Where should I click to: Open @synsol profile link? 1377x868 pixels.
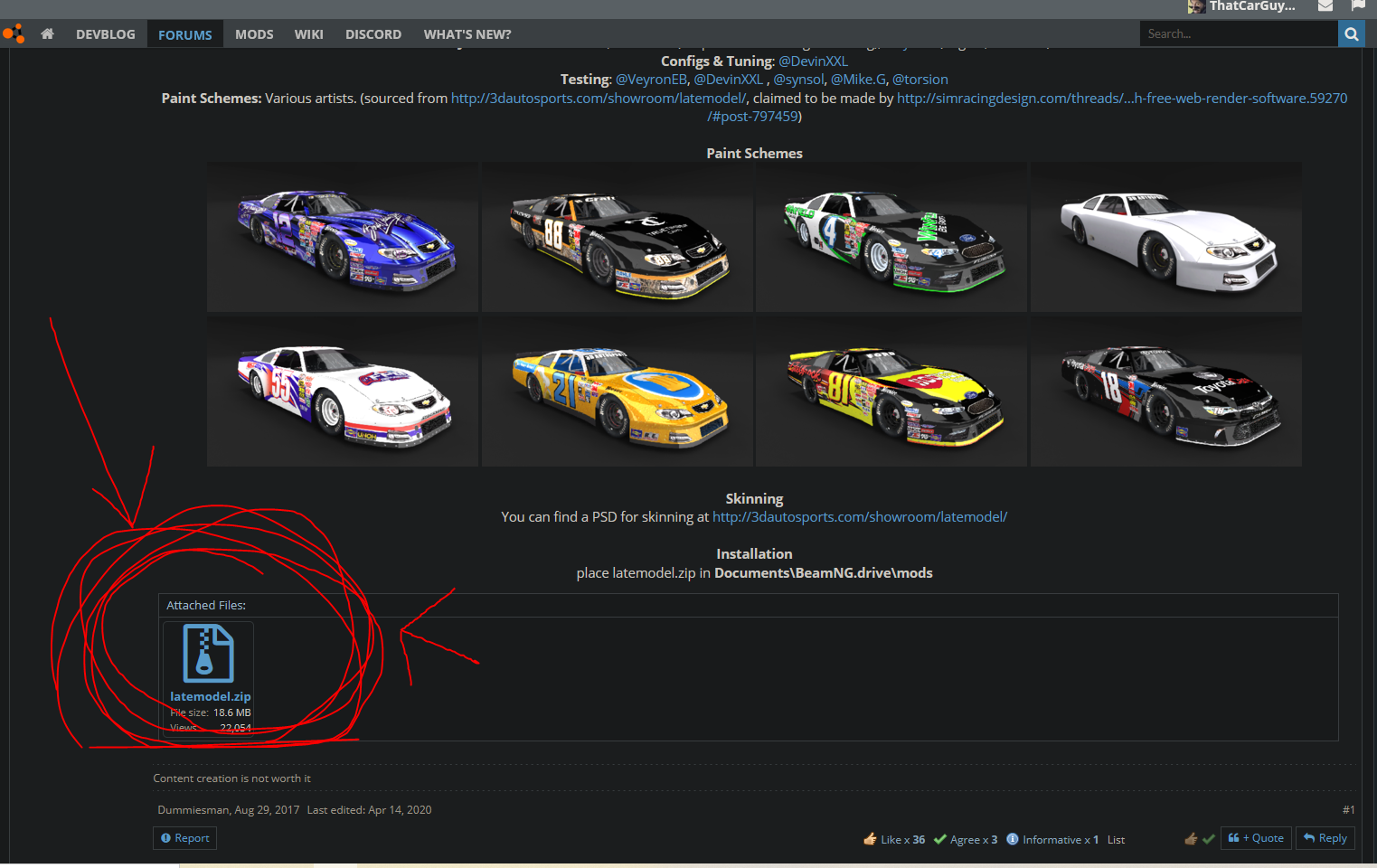click(798, 80)
